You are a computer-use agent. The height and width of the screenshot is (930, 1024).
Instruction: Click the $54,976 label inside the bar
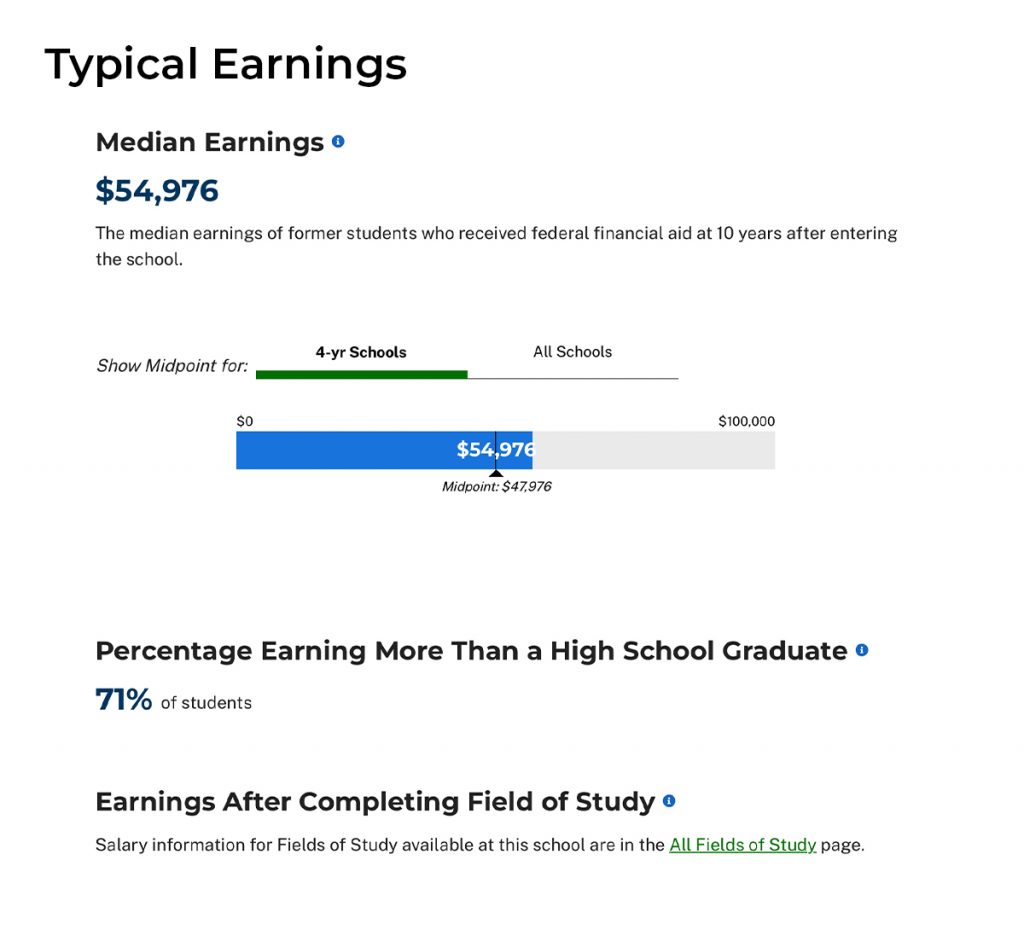pyautogui.click(x=495, y=450)
